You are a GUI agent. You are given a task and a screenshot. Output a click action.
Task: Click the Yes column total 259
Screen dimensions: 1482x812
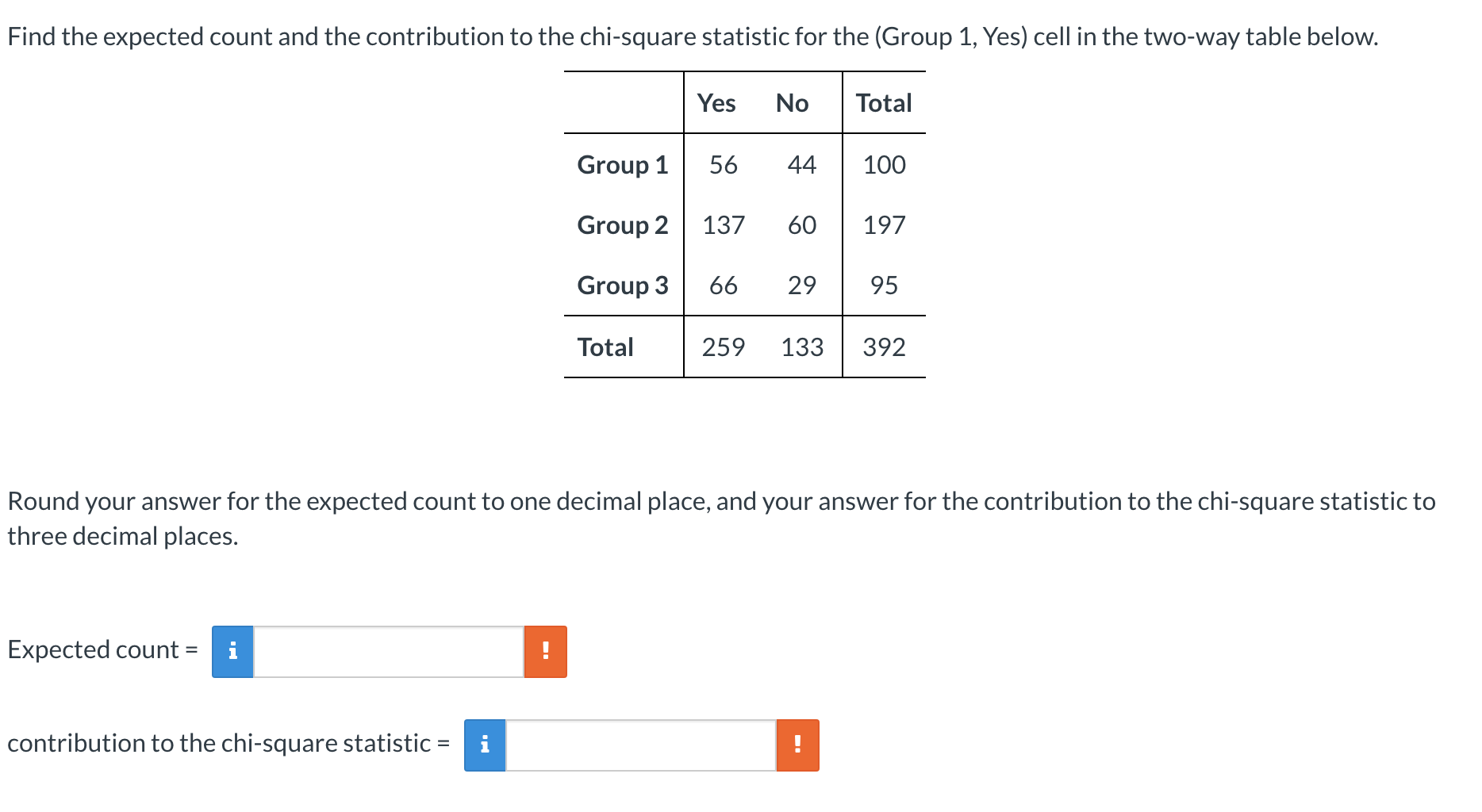coord(724,347)
